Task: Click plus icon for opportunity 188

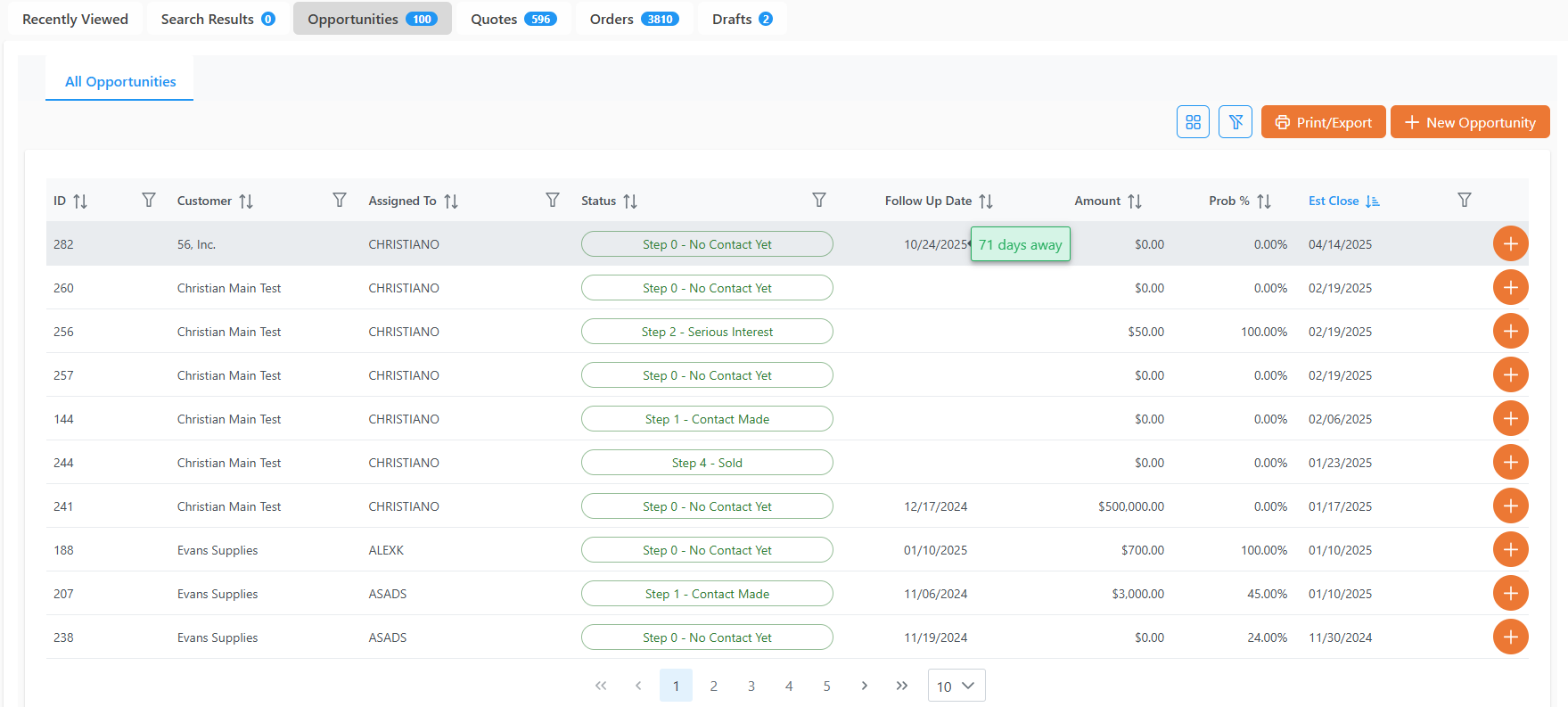Action: point(1510,550)
